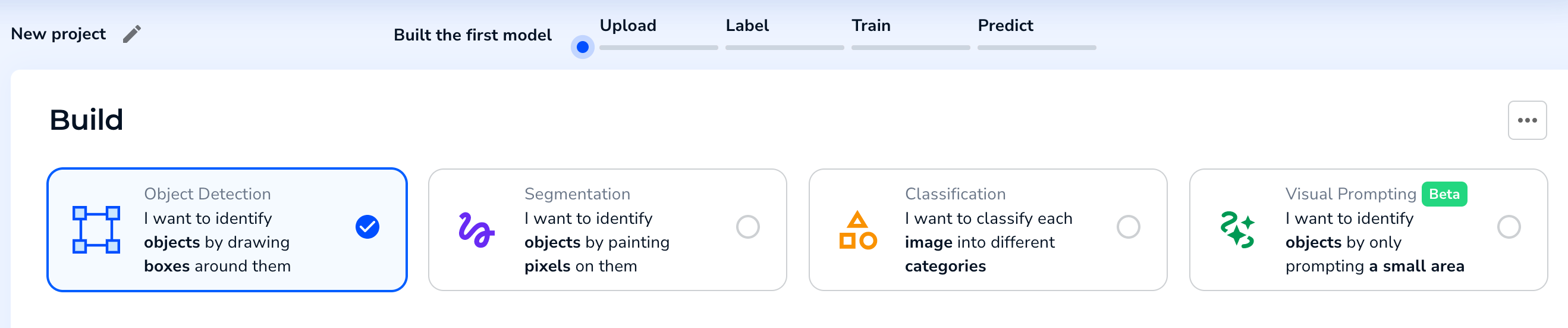
Task: Go to the Upload step
Action: (x=627, y=26)
